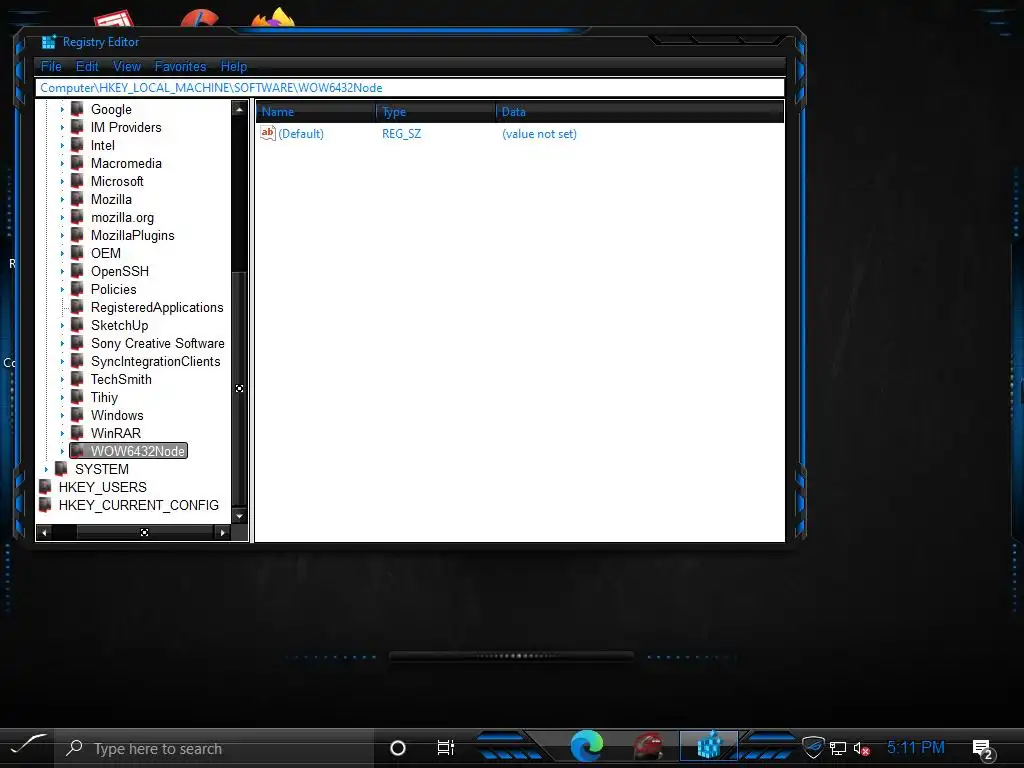Click the HKEY_USERS hive icon

pos(45,487)
